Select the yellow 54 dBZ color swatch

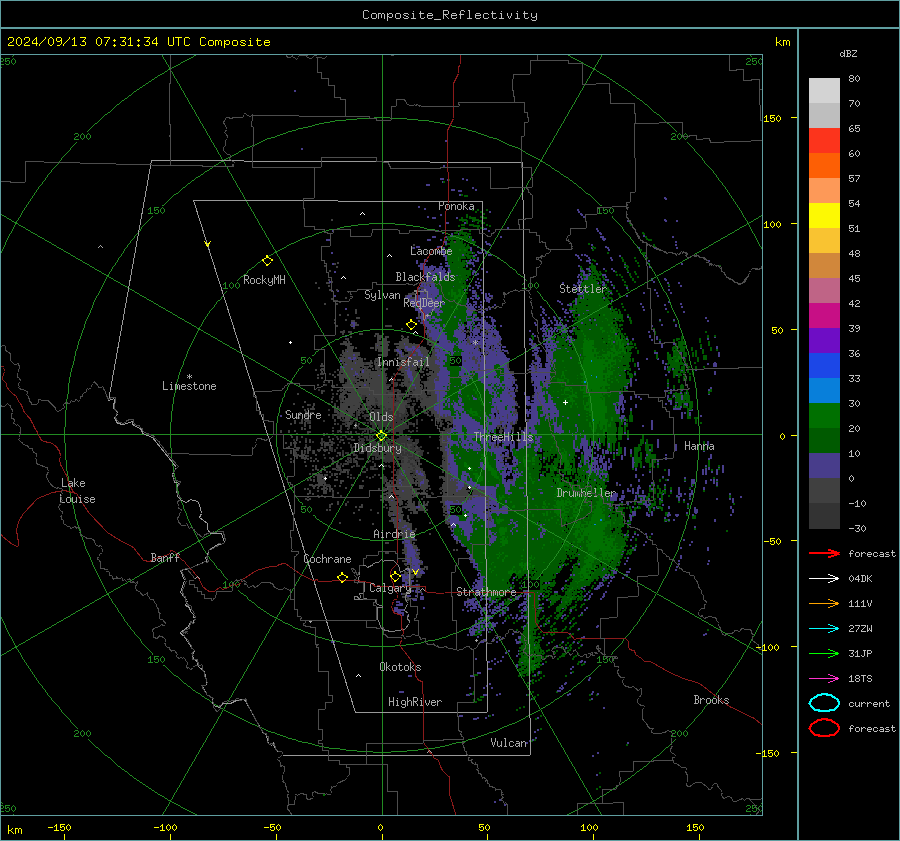click(824, 215)
